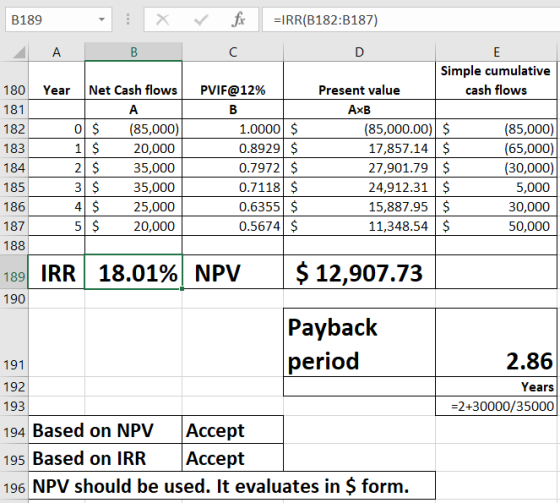Click PVIF value 0.7972
Screen dimensions: 560x503
point(232,168)
